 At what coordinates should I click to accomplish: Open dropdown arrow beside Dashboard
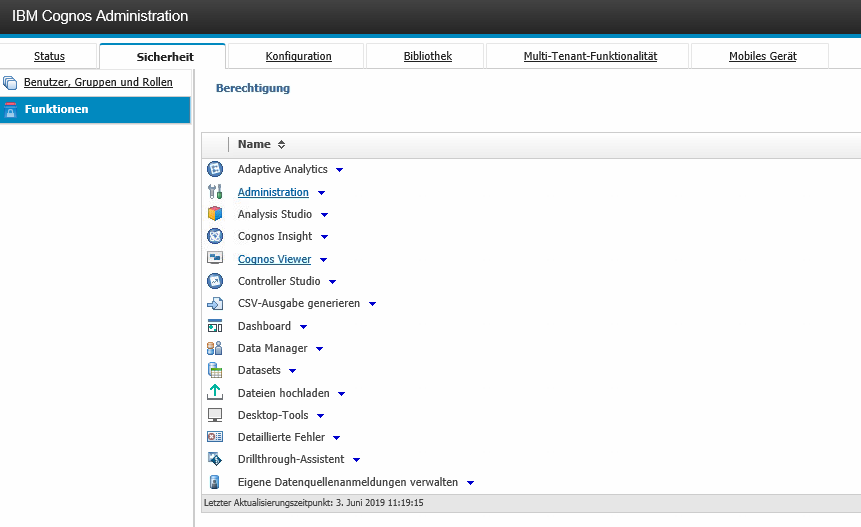click(x=303, y=327)
